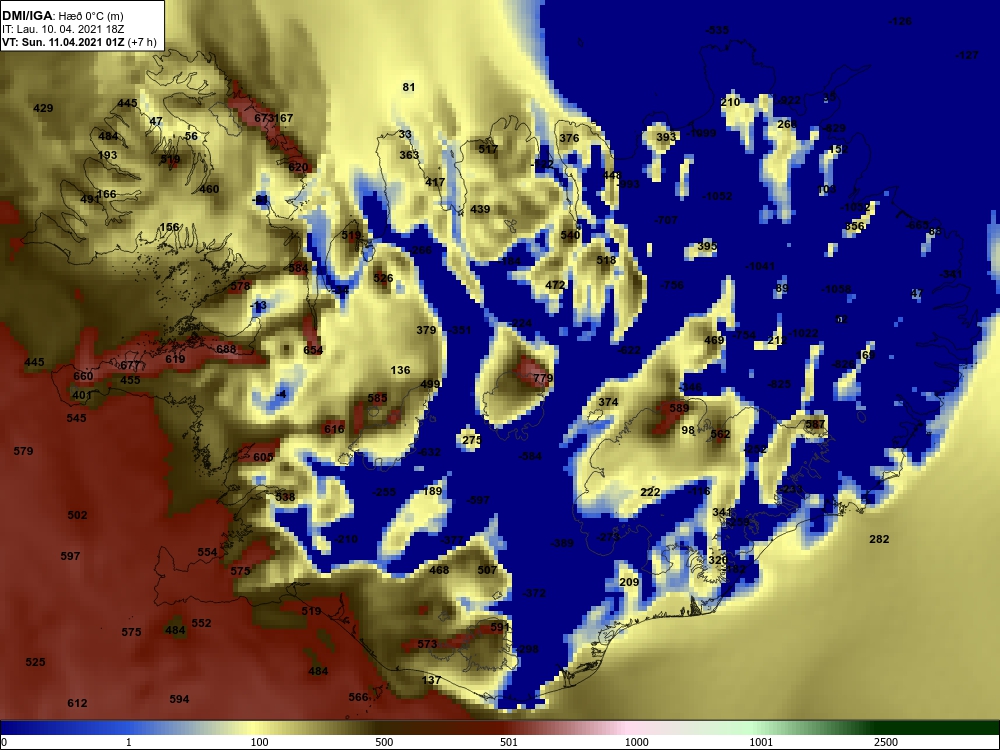Click the map value '540'
The width and height of the screenshot is (1000, 750).
(570, 235)
